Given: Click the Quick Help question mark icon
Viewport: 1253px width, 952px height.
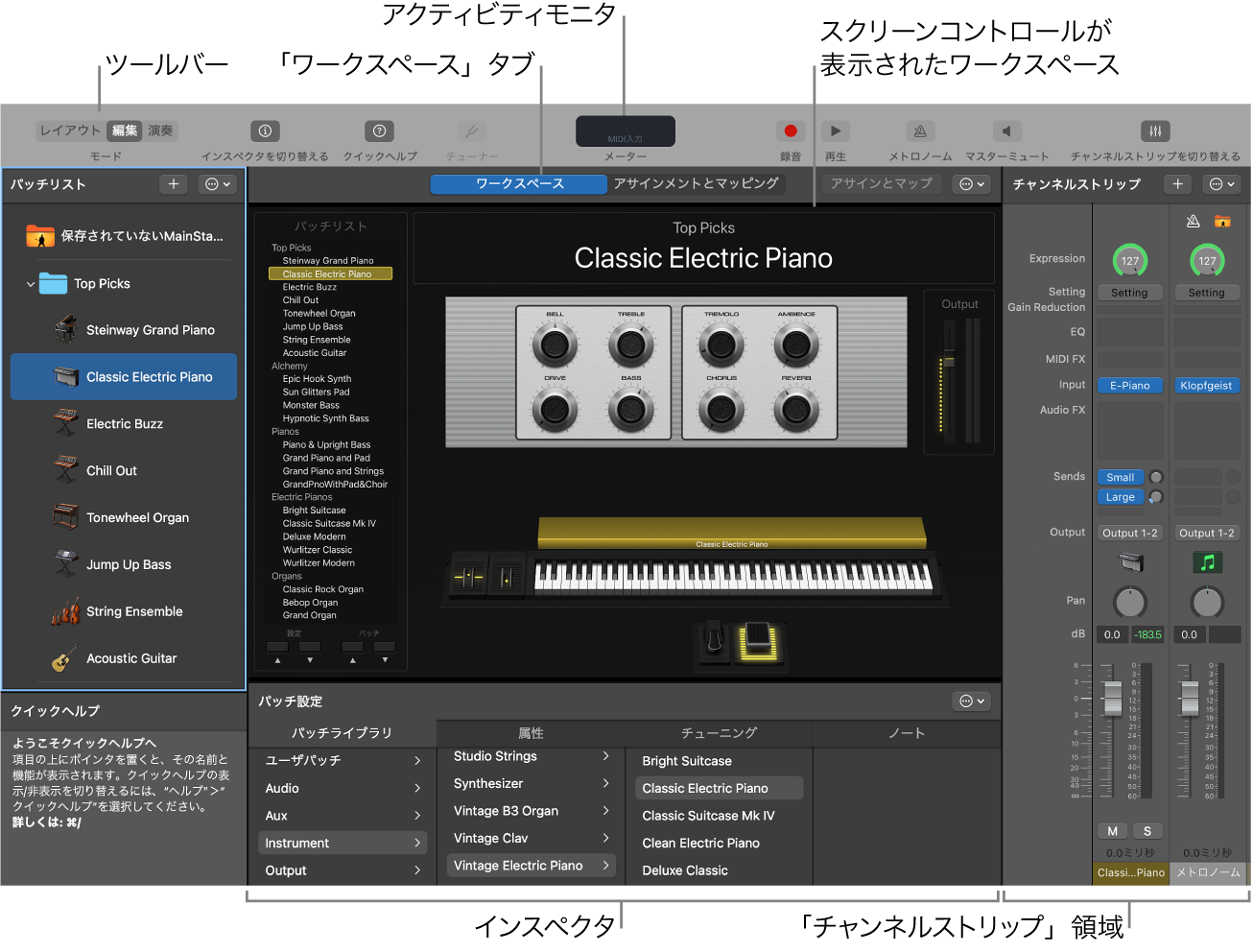Looking at the screenshot, I should 379,131.
